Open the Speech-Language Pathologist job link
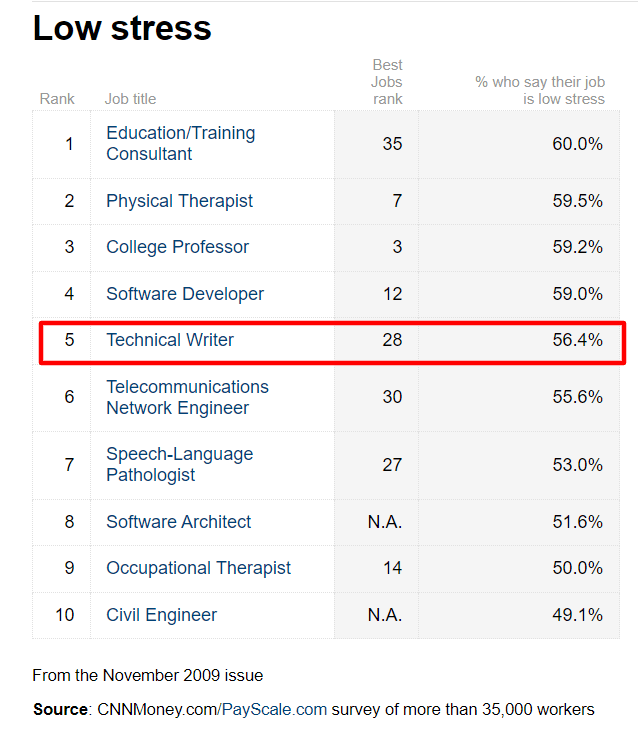This screenshot has width=638, height=732. click(x=179, y=464)
